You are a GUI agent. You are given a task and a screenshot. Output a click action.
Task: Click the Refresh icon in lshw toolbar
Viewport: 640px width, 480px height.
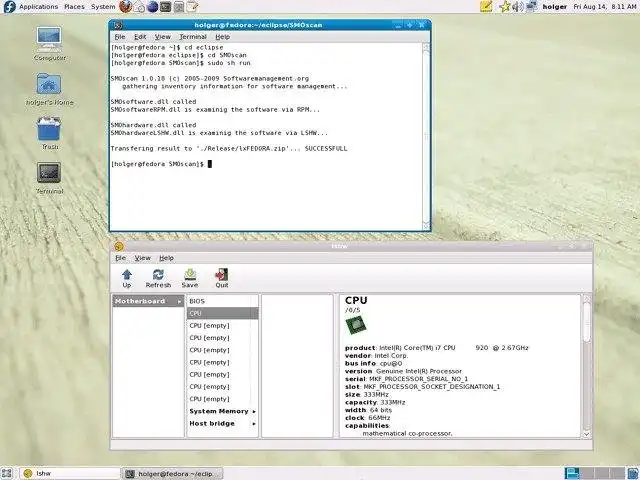158,275
